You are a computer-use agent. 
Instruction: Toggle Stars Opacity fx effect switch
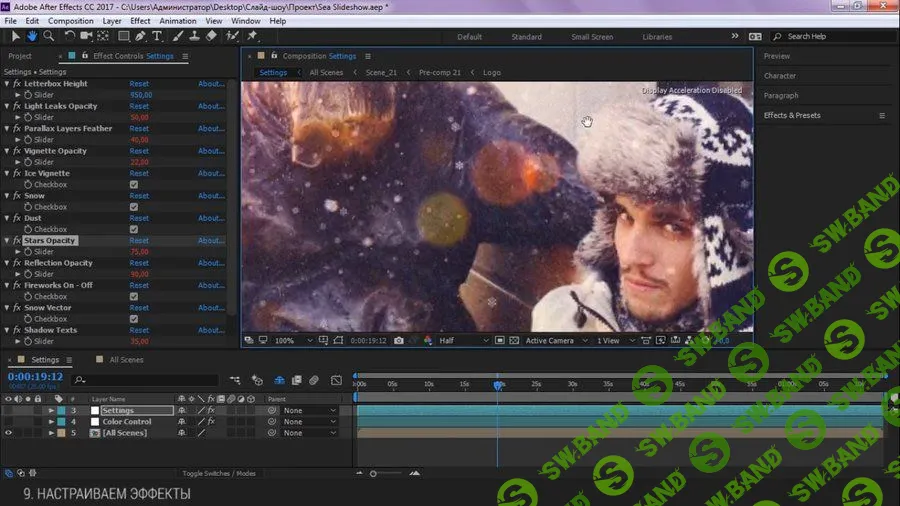[x=17, y=240]
